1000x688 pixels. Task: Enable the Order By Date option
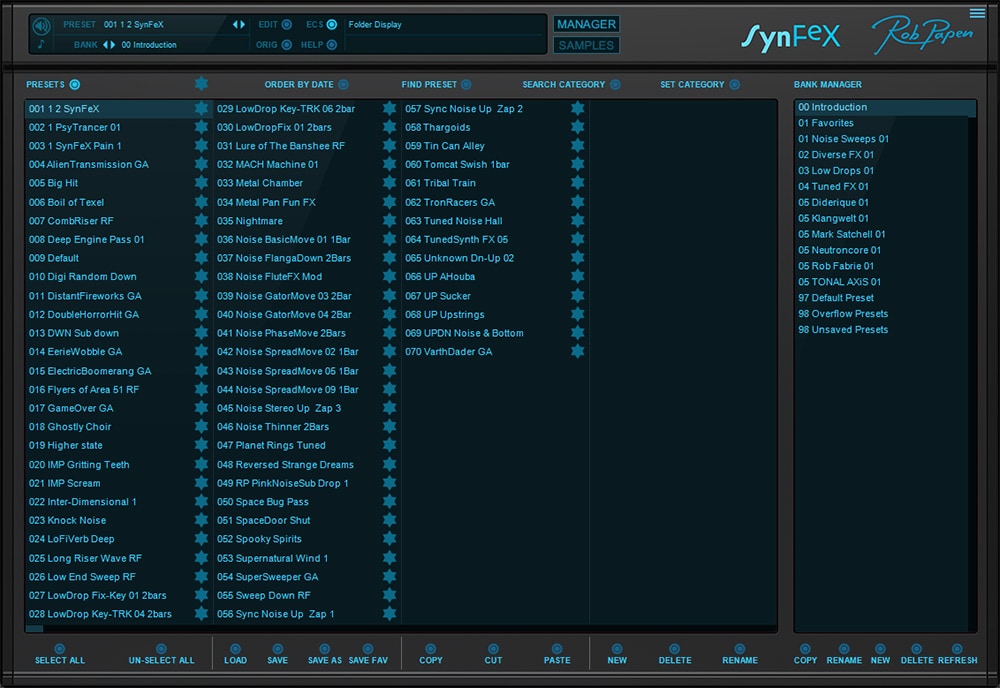click(343, 85)
